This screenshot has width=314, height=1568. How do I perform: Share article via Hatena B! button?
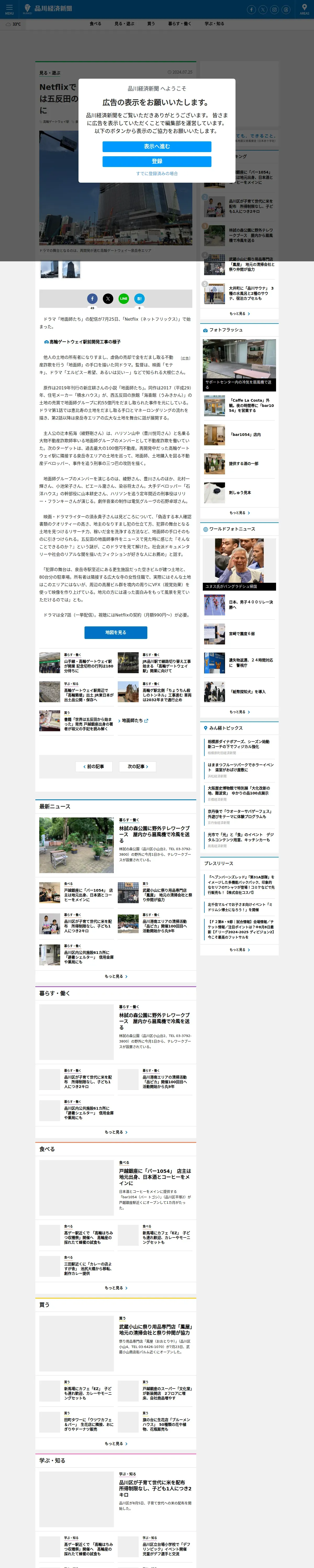tap(139, 298)
